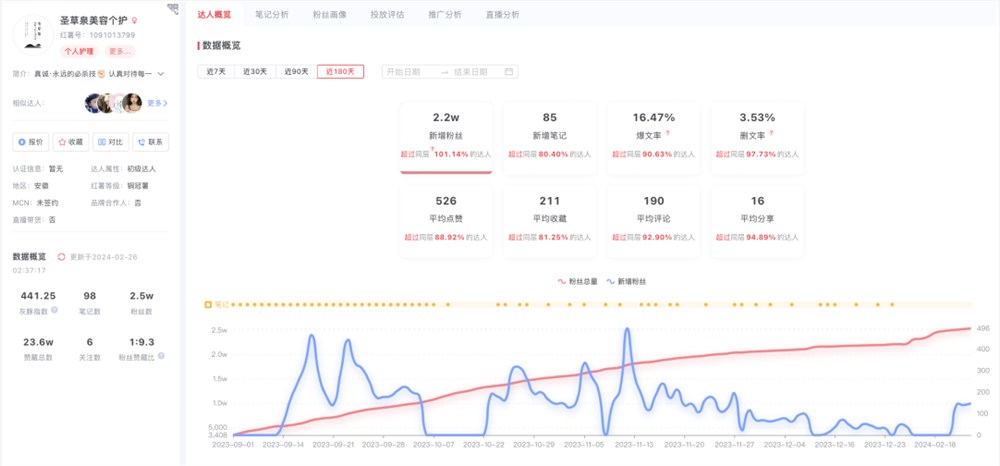Click the 联系 contact button
1000x466 pixels.
coord(151,142)
